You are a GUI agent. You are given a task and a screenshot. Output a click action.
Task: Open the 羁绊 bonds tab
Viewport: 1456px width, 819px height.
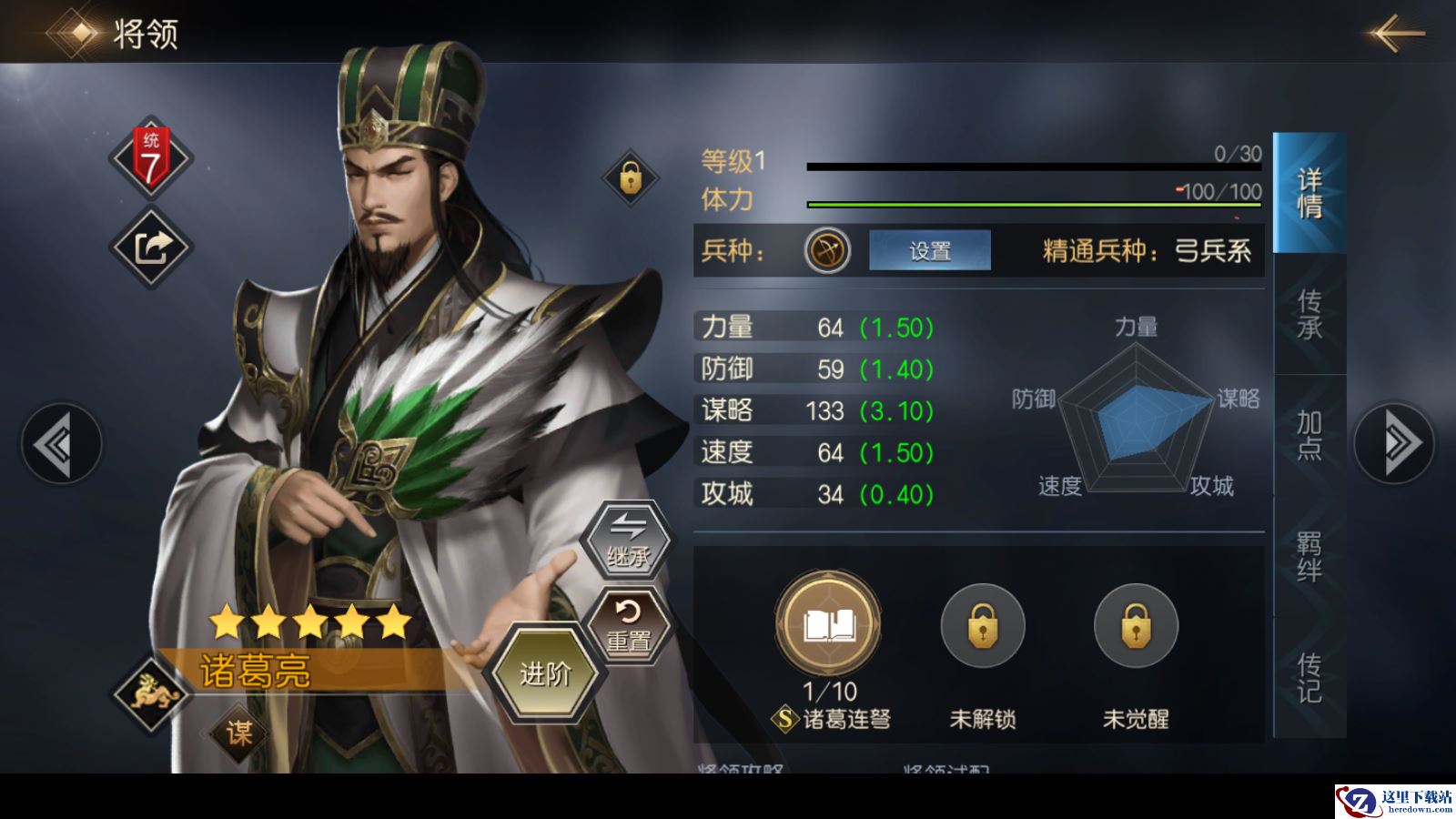[x=1309, y=557]
